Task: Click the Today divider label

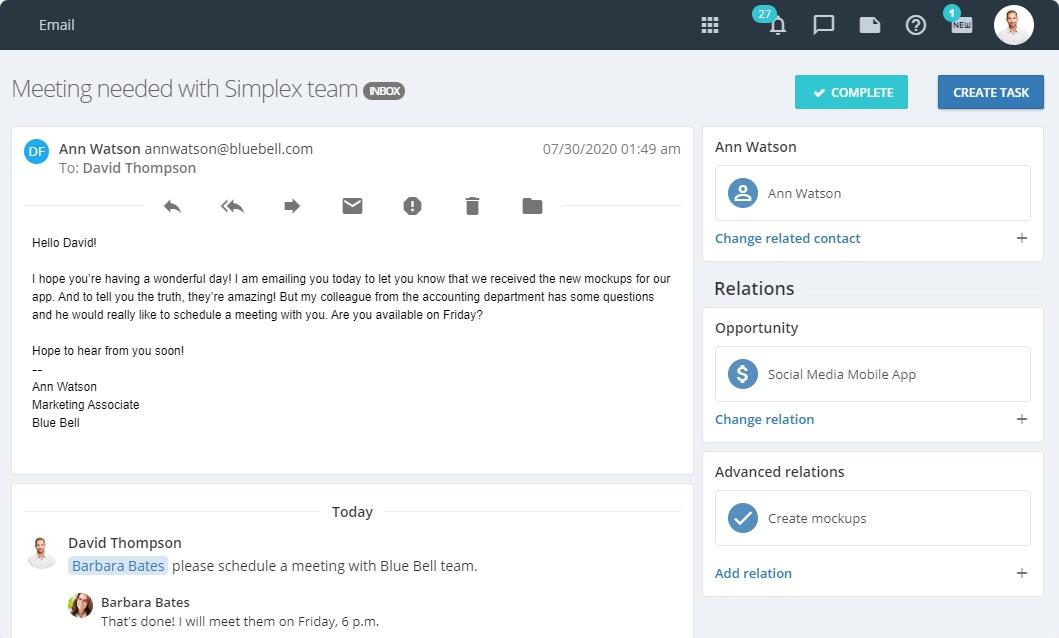Action: click(352, 512)
